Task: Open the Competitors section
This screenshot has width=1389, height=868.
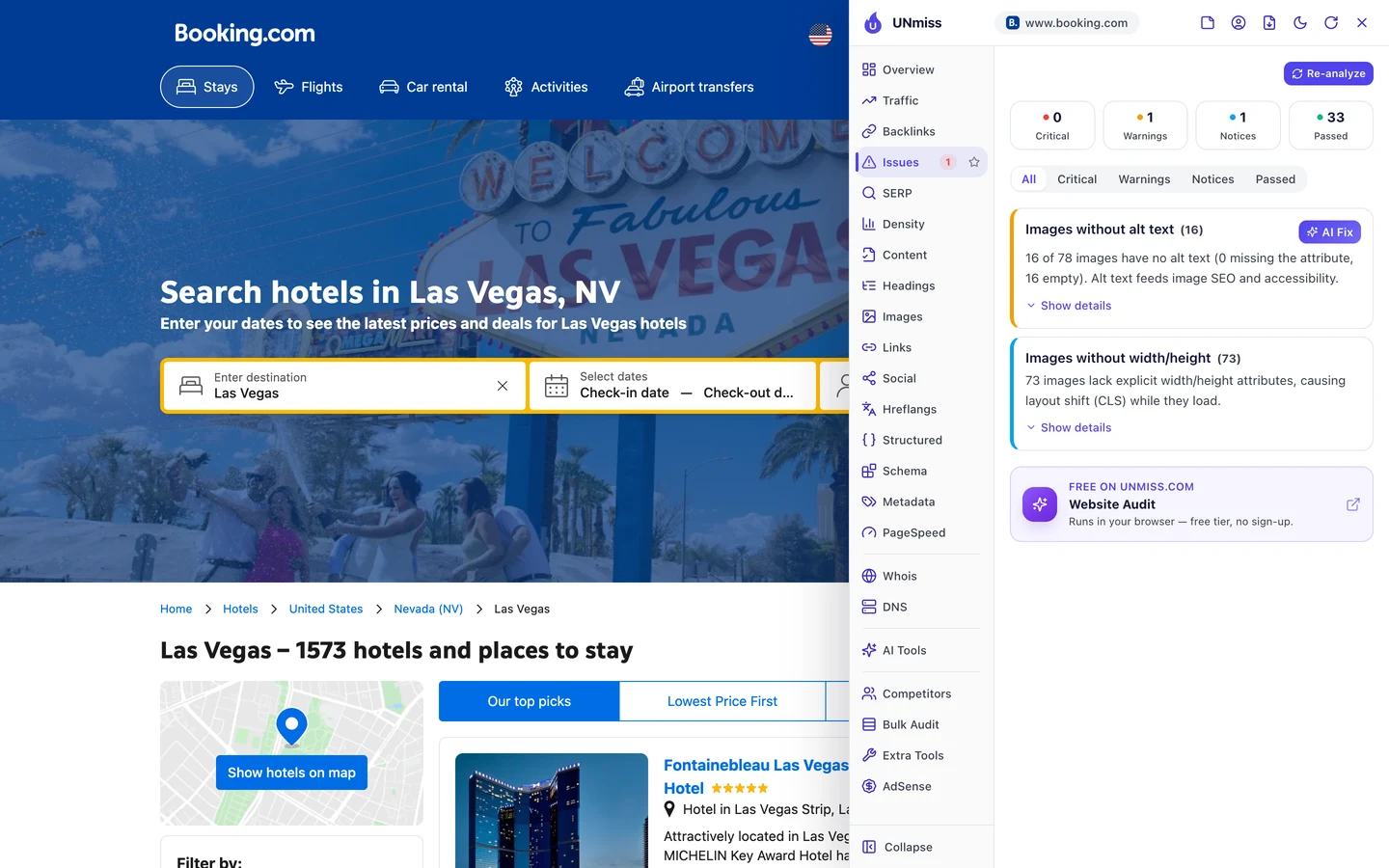Action: 921,693
